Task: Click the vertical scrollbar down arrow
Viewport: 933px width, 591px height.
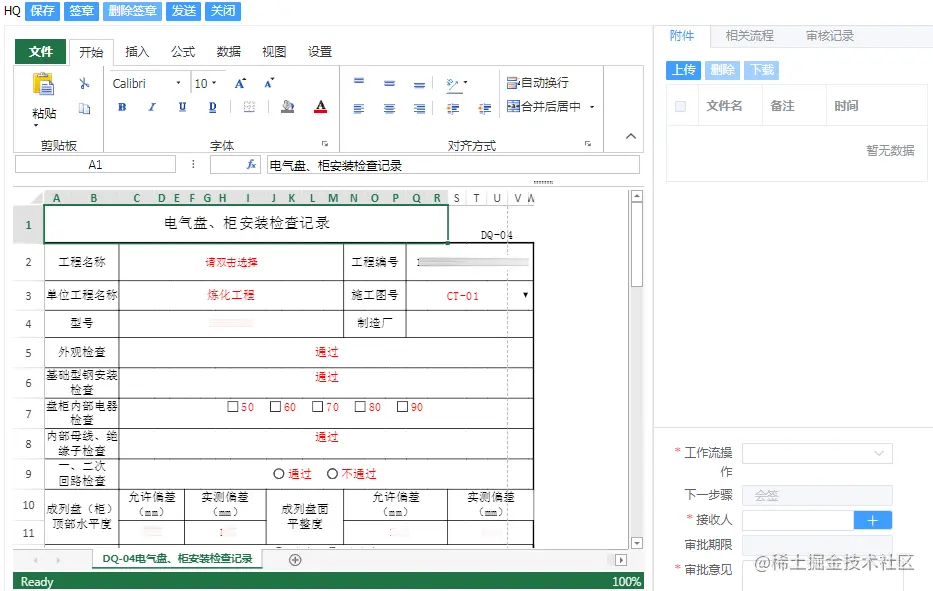Action: 637,543
